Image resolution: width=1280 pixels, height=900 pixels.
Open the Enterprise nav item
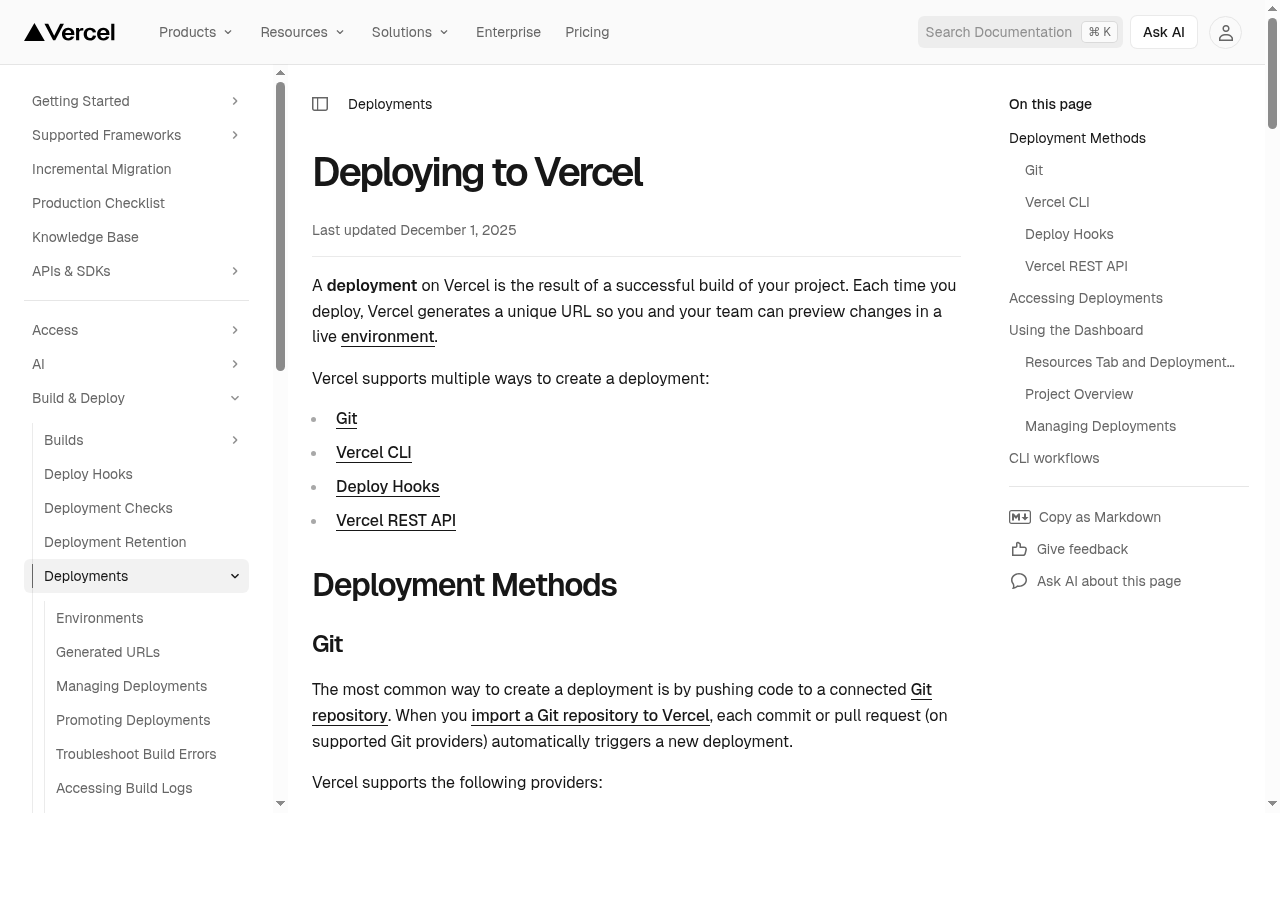click(x=508, y=32)
